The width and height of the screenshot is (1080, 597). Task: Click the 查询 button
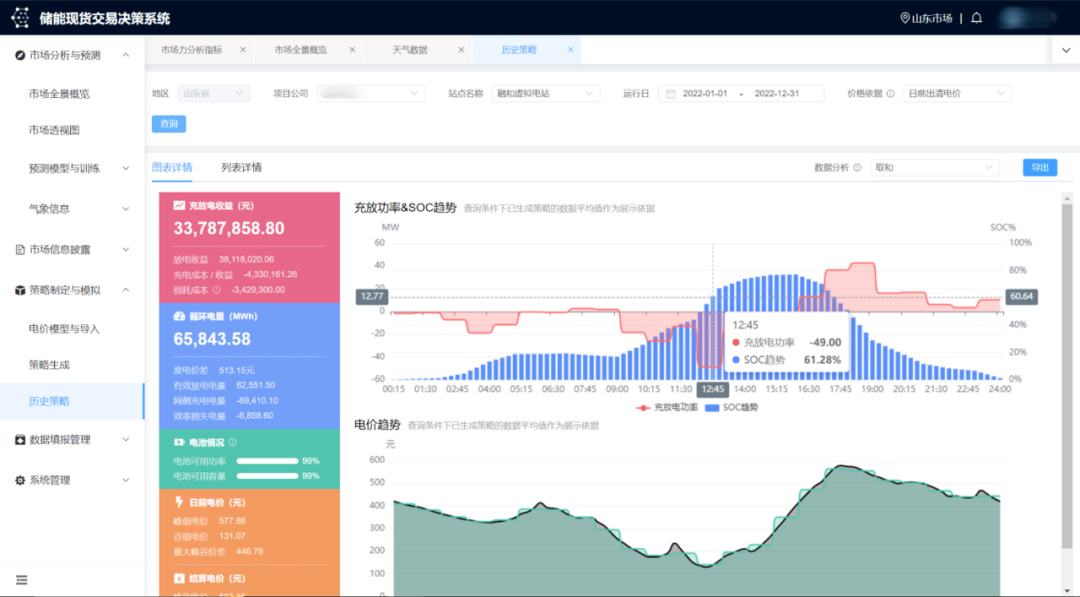pyautogui.click(x=169, y=124)
